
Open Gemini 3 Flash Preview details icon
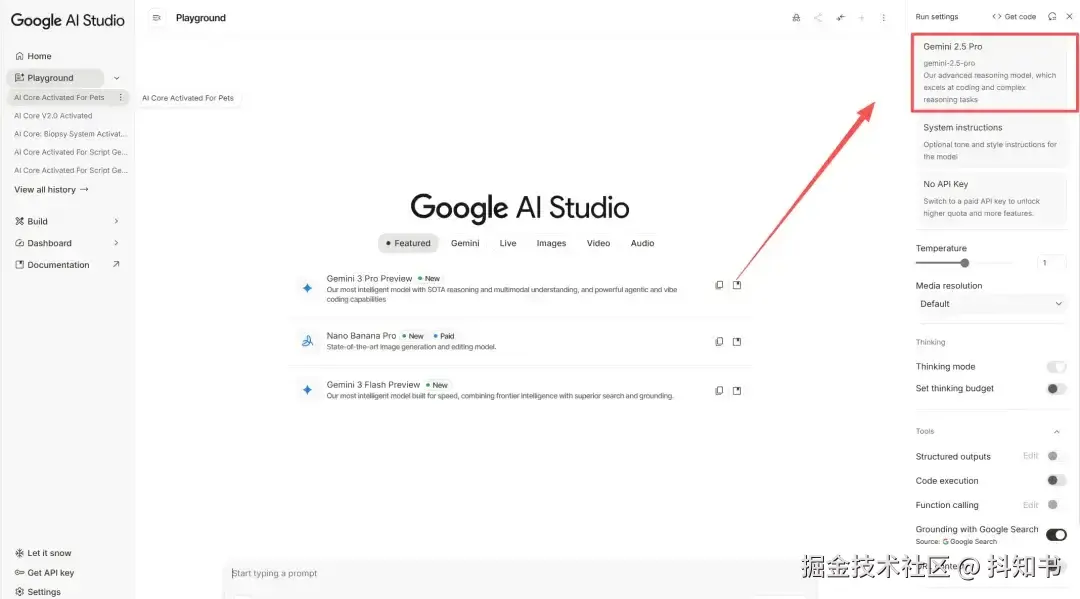click(737, 390)
